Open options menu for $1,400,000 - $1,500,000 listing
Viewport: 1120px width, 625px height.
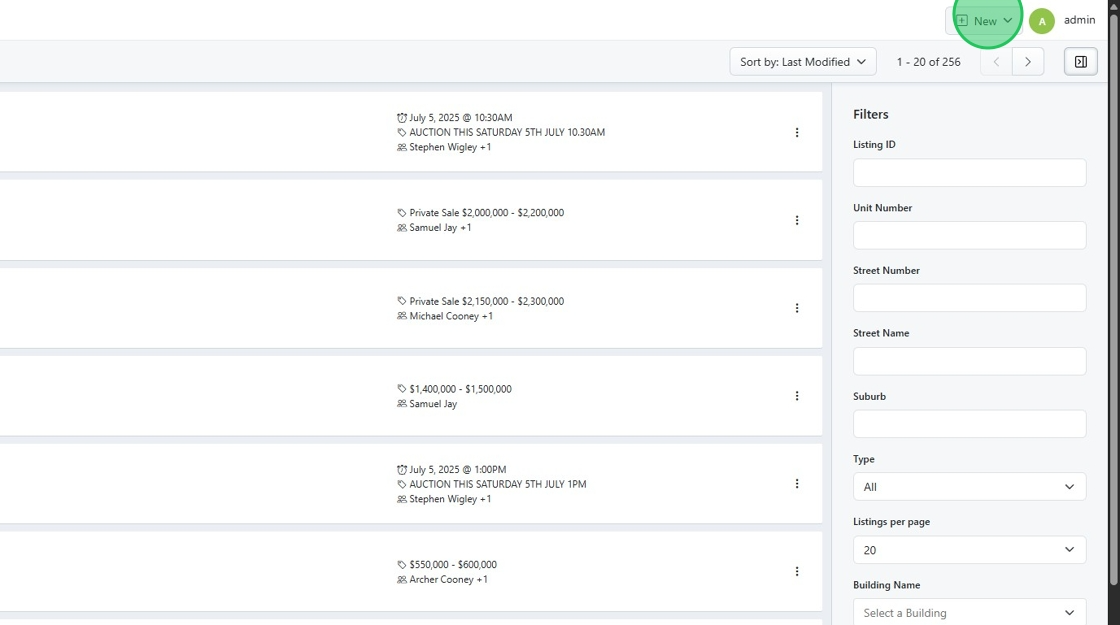pos(797,397)
